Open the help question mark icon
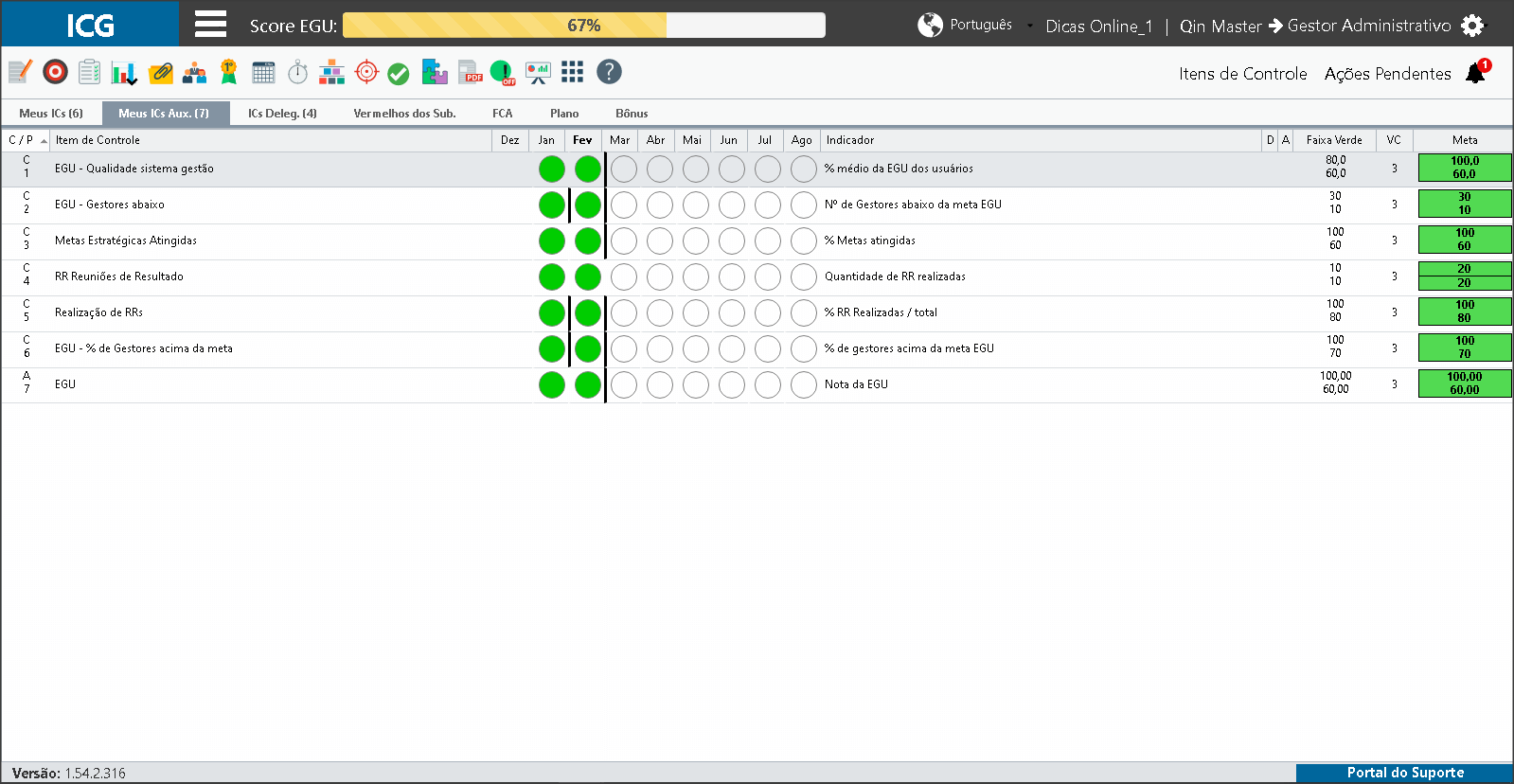Viewport: 1514px width, 784px height. (609, 72)
